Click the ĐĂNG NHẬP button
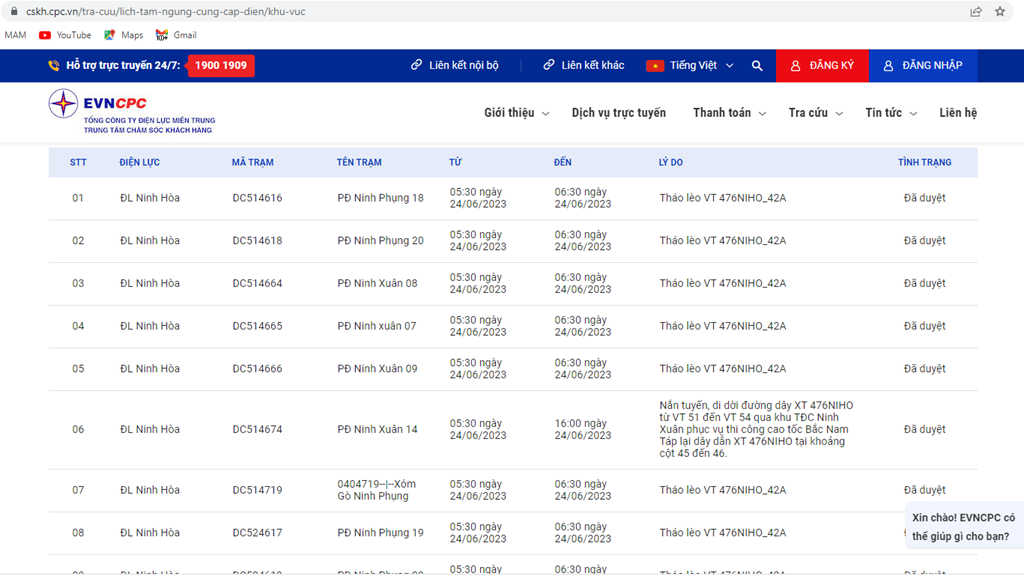The width and height of the screenshot is (1024, 576). point(923,66)
